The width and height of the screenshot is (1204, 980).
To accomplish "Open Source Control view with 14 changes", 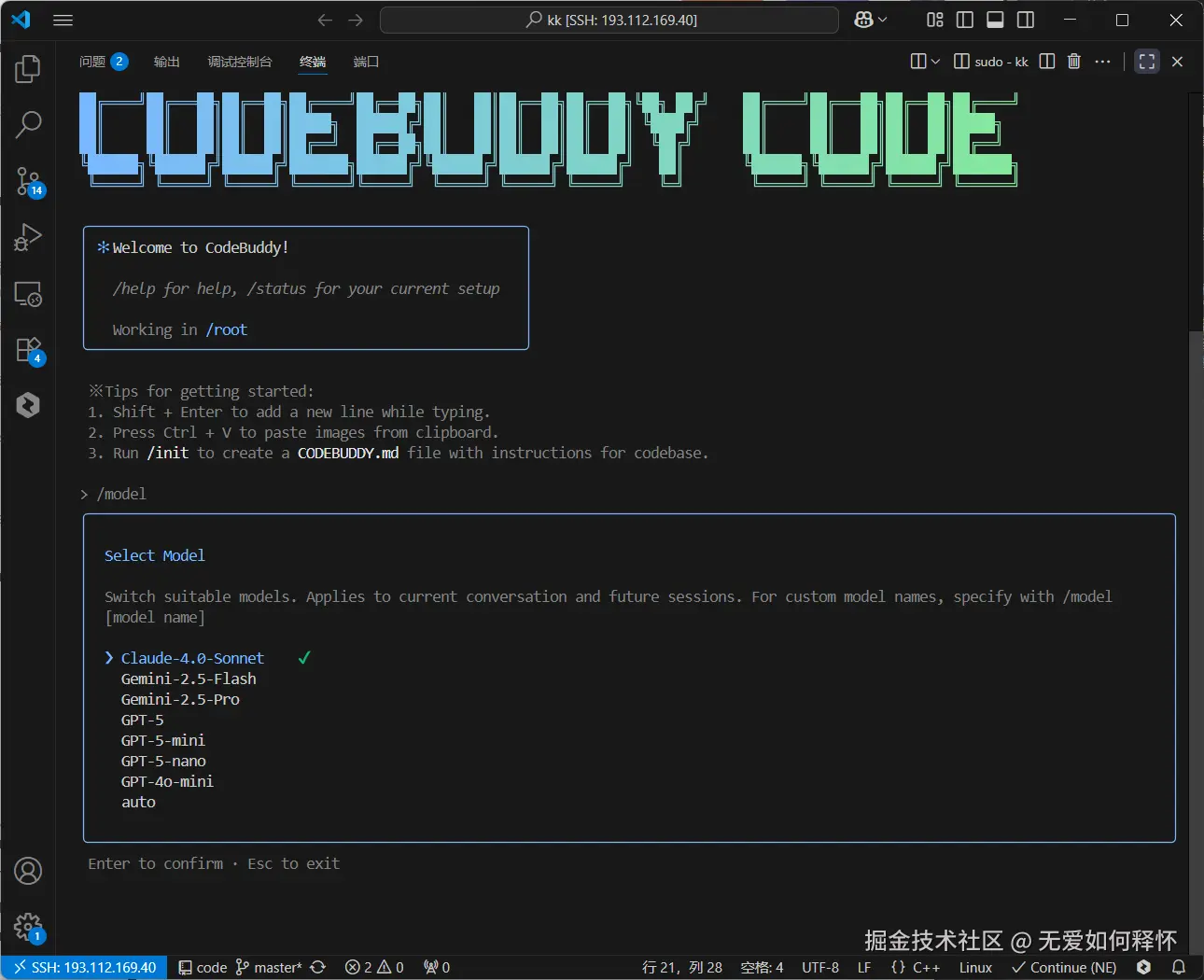I will coord(28,181).
